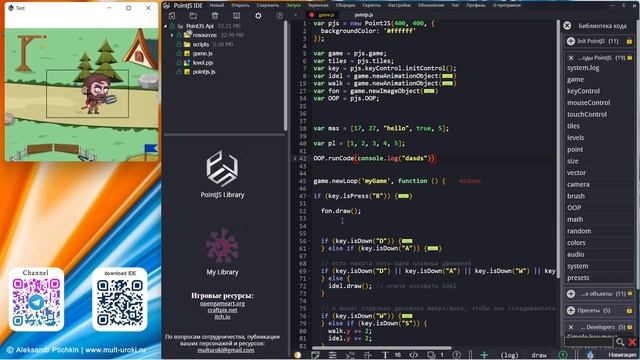Click the (log) button in status bar

pos(509,355)
